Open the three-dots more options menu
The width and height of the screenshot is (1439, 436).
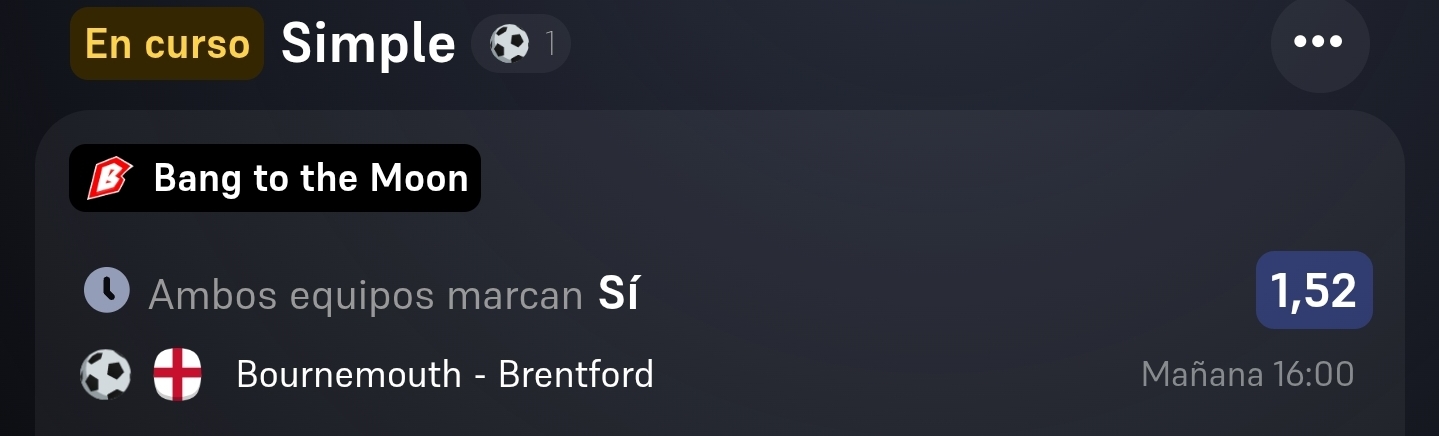(x=1320, y=43)
